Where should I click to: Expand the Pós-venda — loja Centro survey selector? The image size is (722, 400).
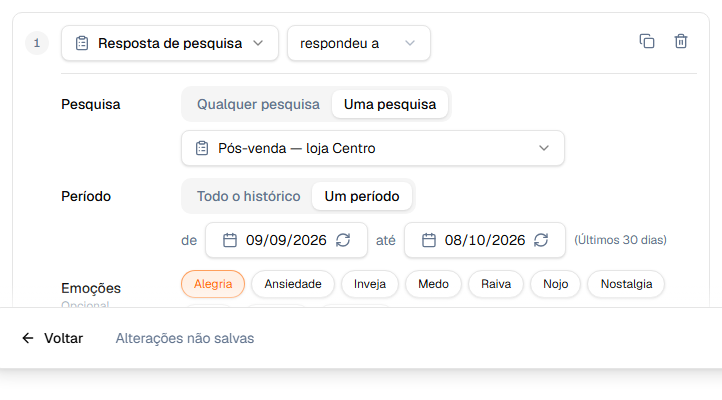(x=373, y=148)
